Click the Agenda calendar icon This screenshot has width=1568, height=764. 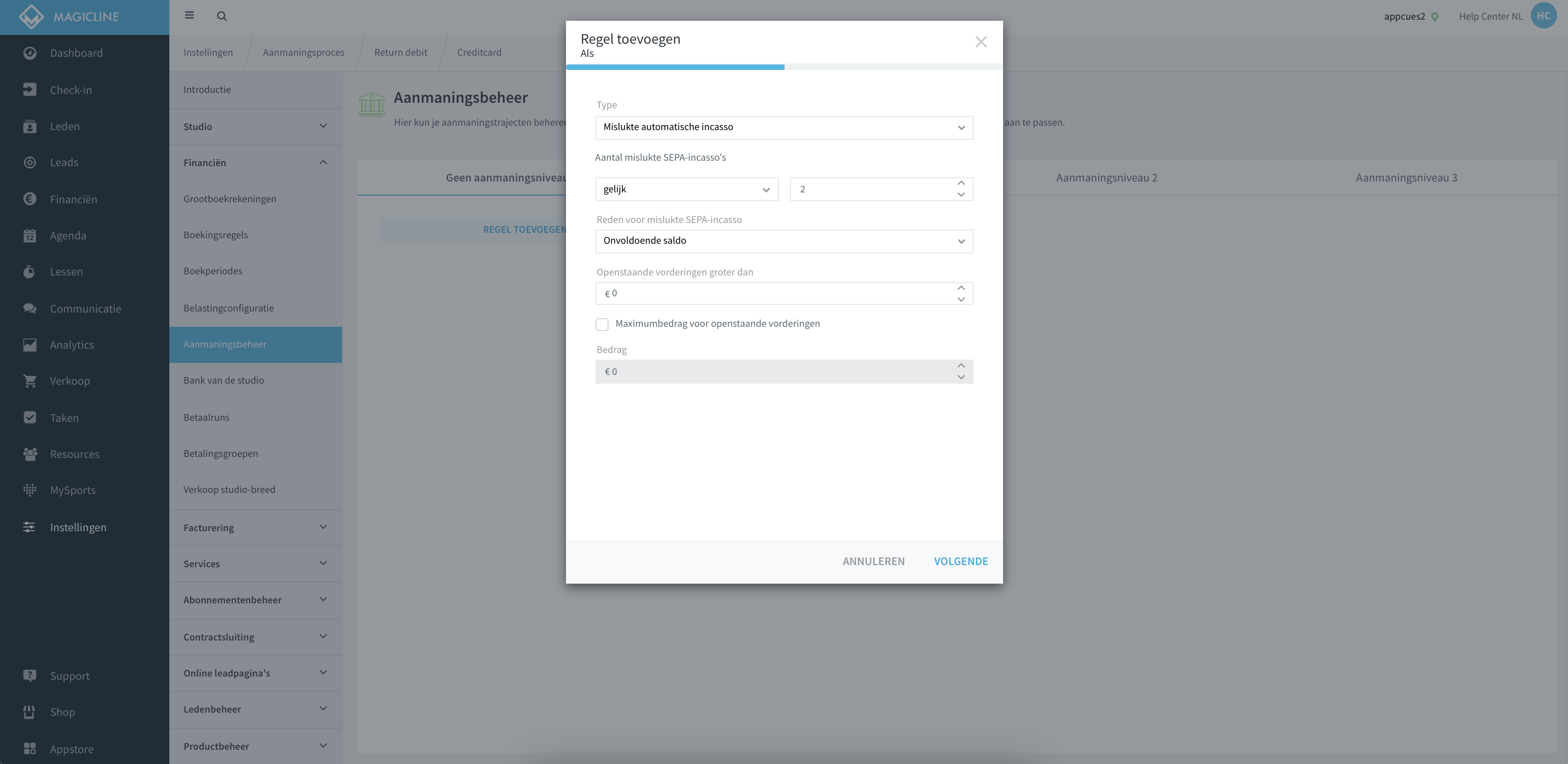[30, 236]
